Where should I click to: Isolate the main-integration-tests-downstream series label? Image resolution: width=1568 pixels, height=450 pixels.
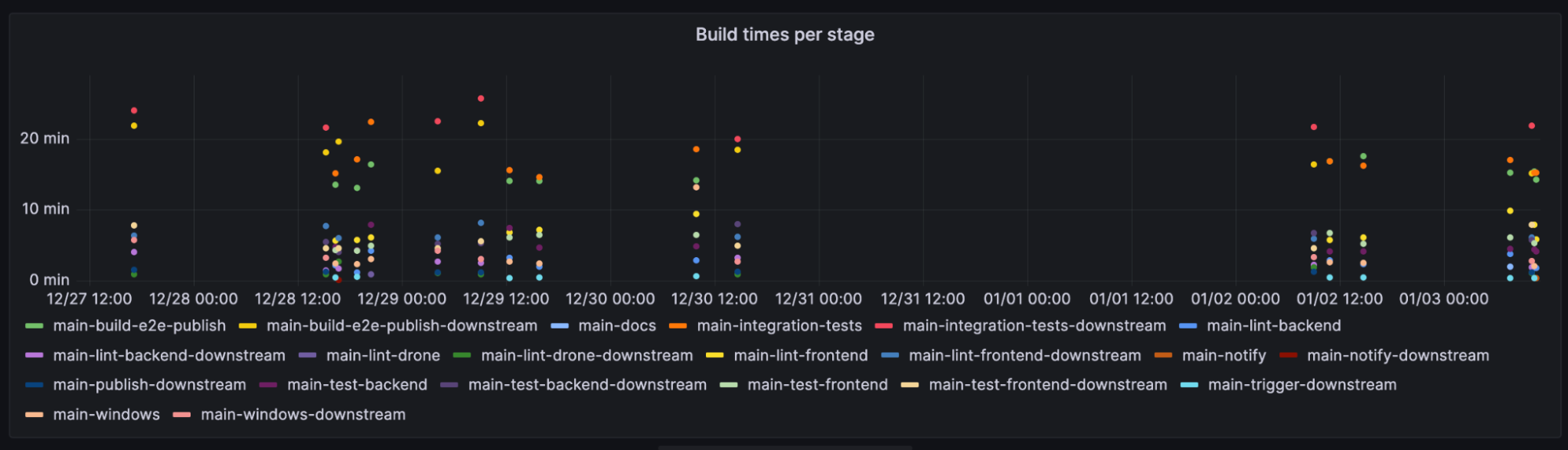pos(1034,326)
